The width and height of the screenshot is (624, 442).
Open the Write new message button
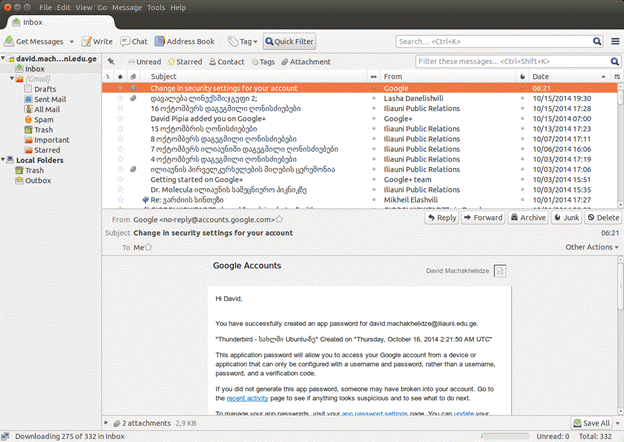(97, 41)
